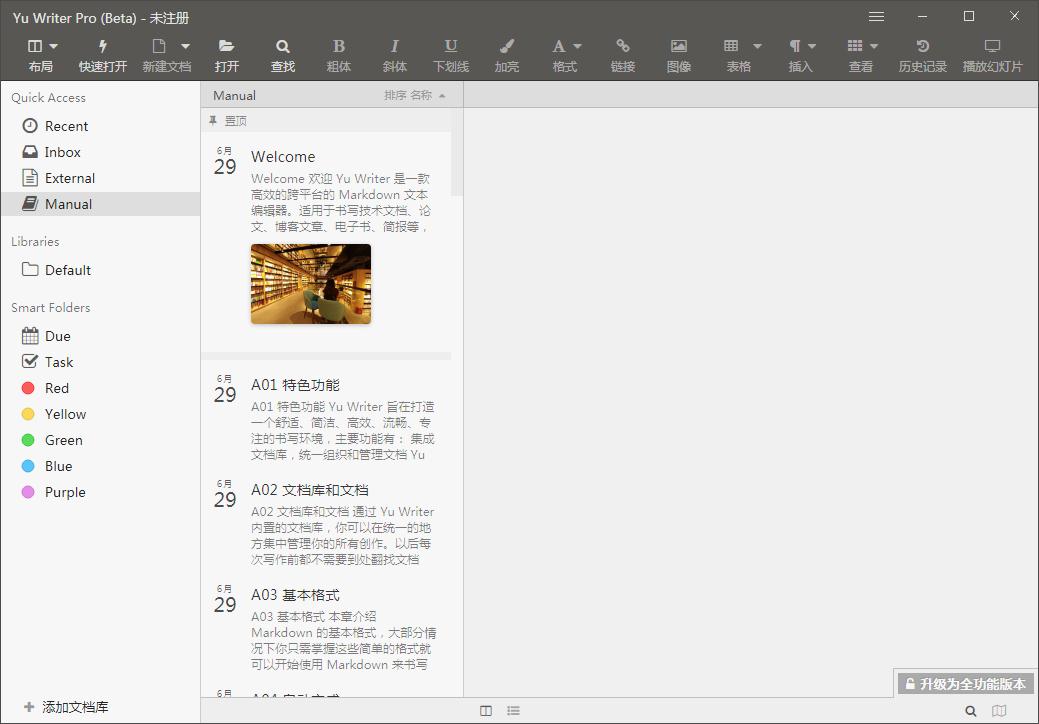Toggle the two-pane view icon at bottom
Screen dimensions: 1039x724
pos(486,710)
